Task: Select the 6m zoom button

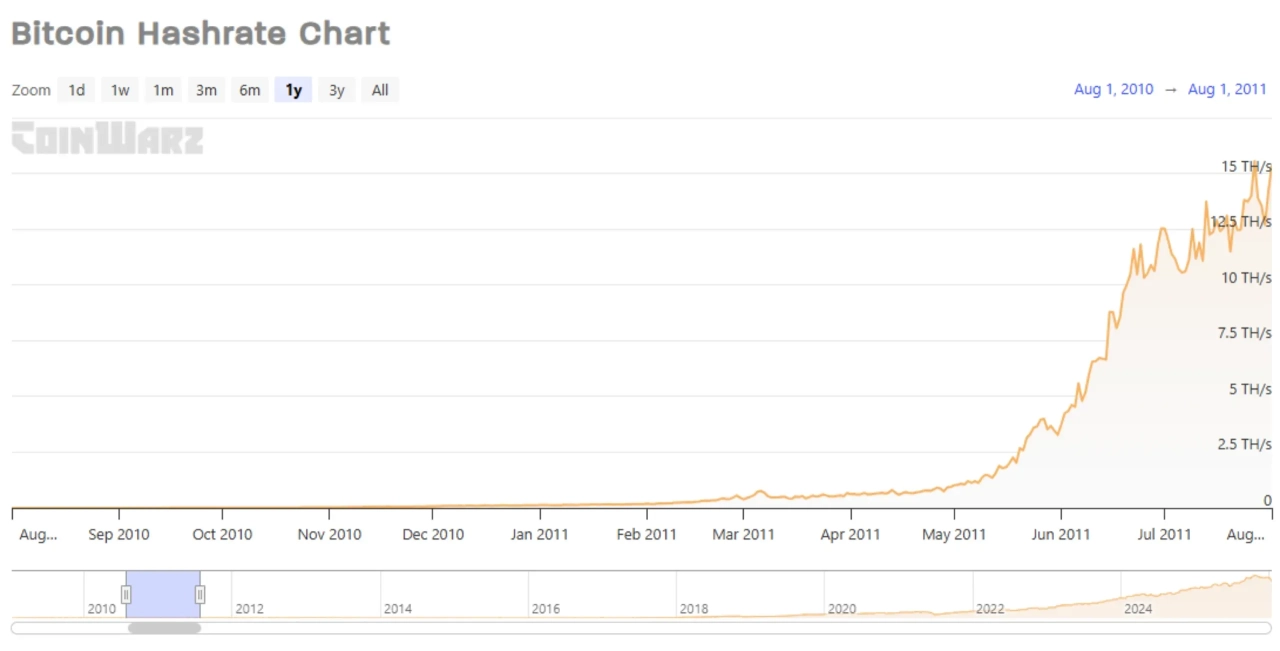Action: pyautogui.click(x=249, y=90)
